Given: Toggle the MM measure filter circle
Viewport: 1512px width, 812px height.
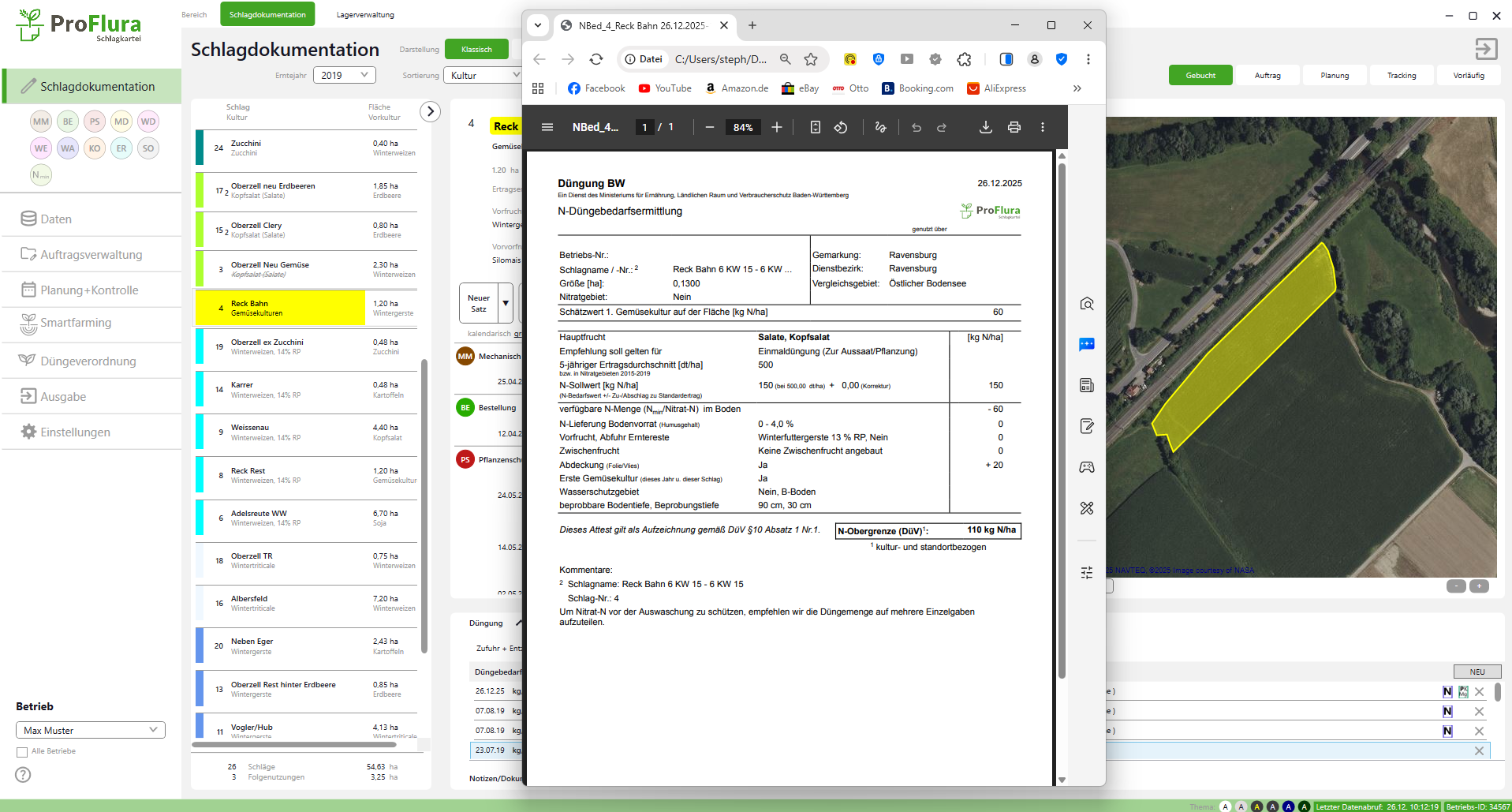Looking at the screenshot, I should point(41,122).
